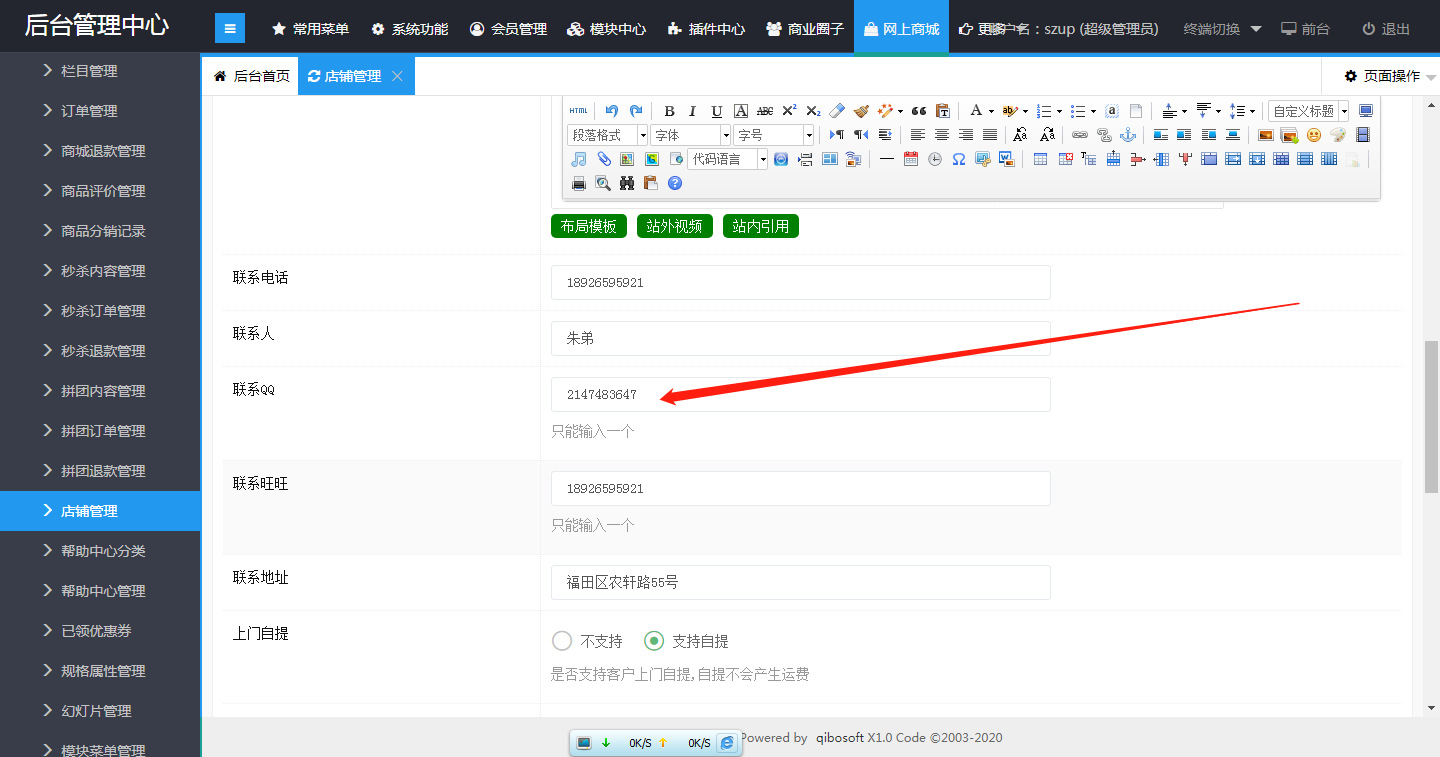
Task: Click the 联系QQ input field
Action: click(800, 394)
